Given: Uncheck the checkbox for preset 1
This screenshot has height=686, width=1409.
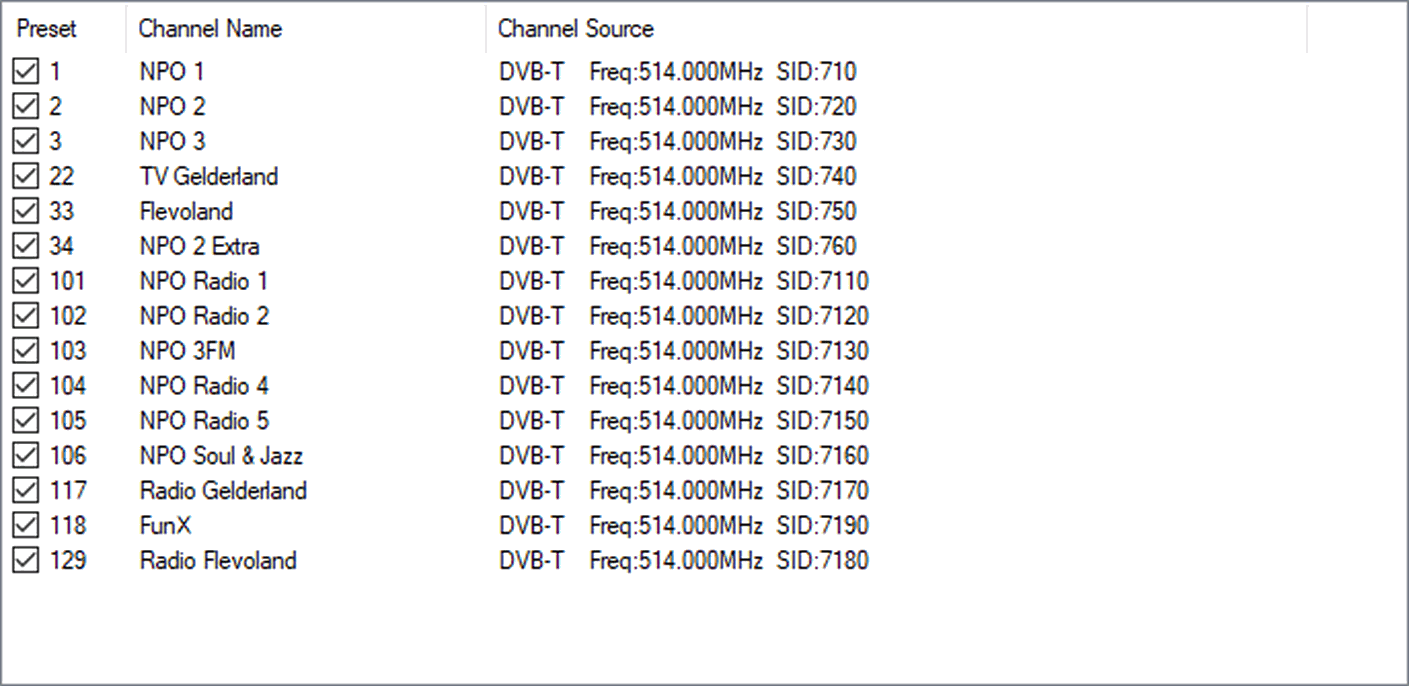Looking at the screenshot, I should [26, 72].
